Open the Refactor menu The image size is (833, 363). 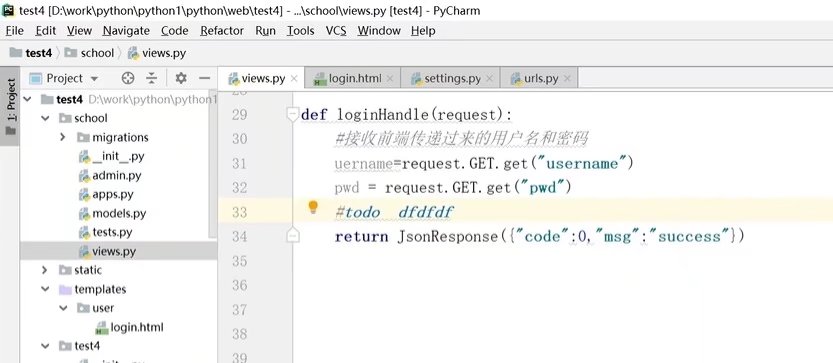222,31
